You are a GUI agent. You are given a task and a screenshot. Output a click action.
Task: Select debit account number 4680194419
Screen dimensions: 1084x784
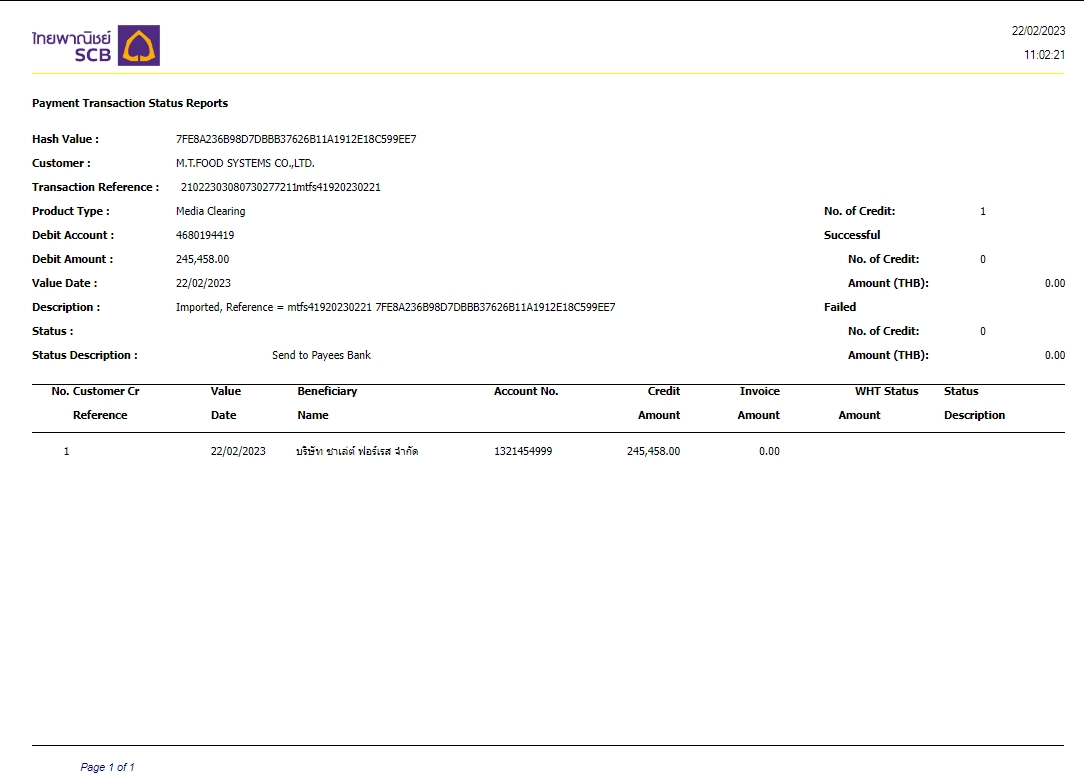205,235
